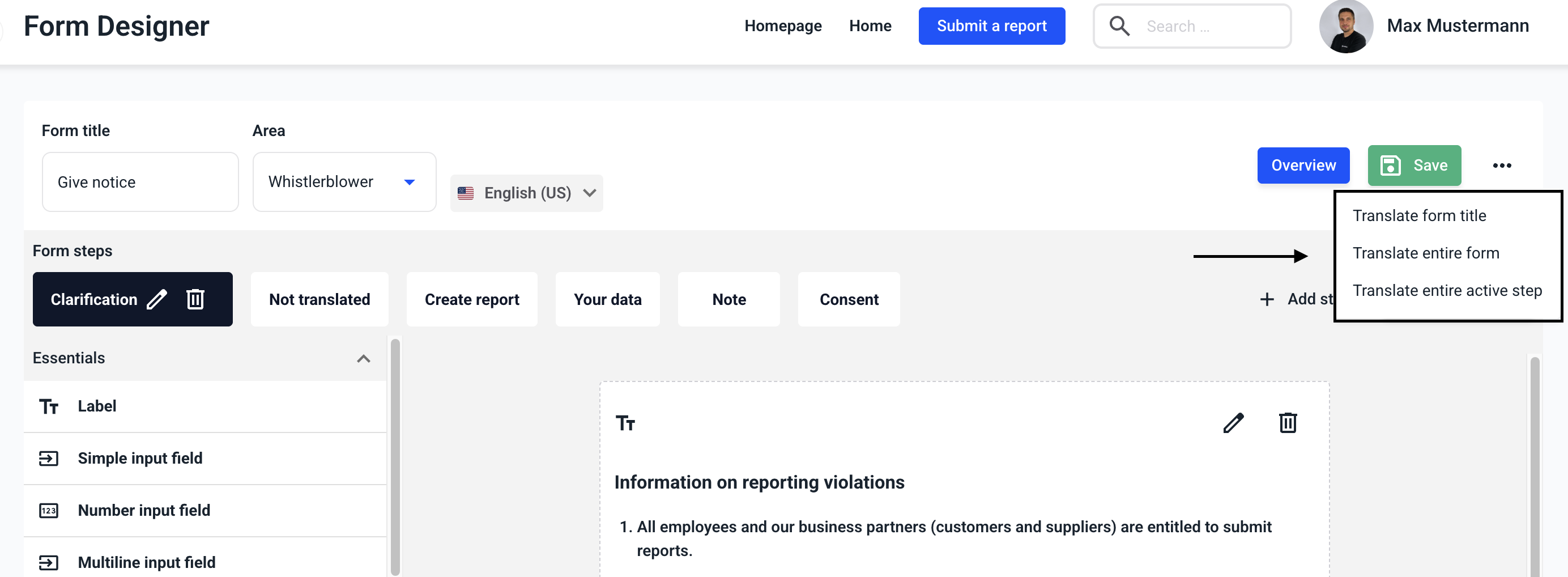1568x577 pixels.
Task: Click the search magnifier icon
Action: 1119,26
